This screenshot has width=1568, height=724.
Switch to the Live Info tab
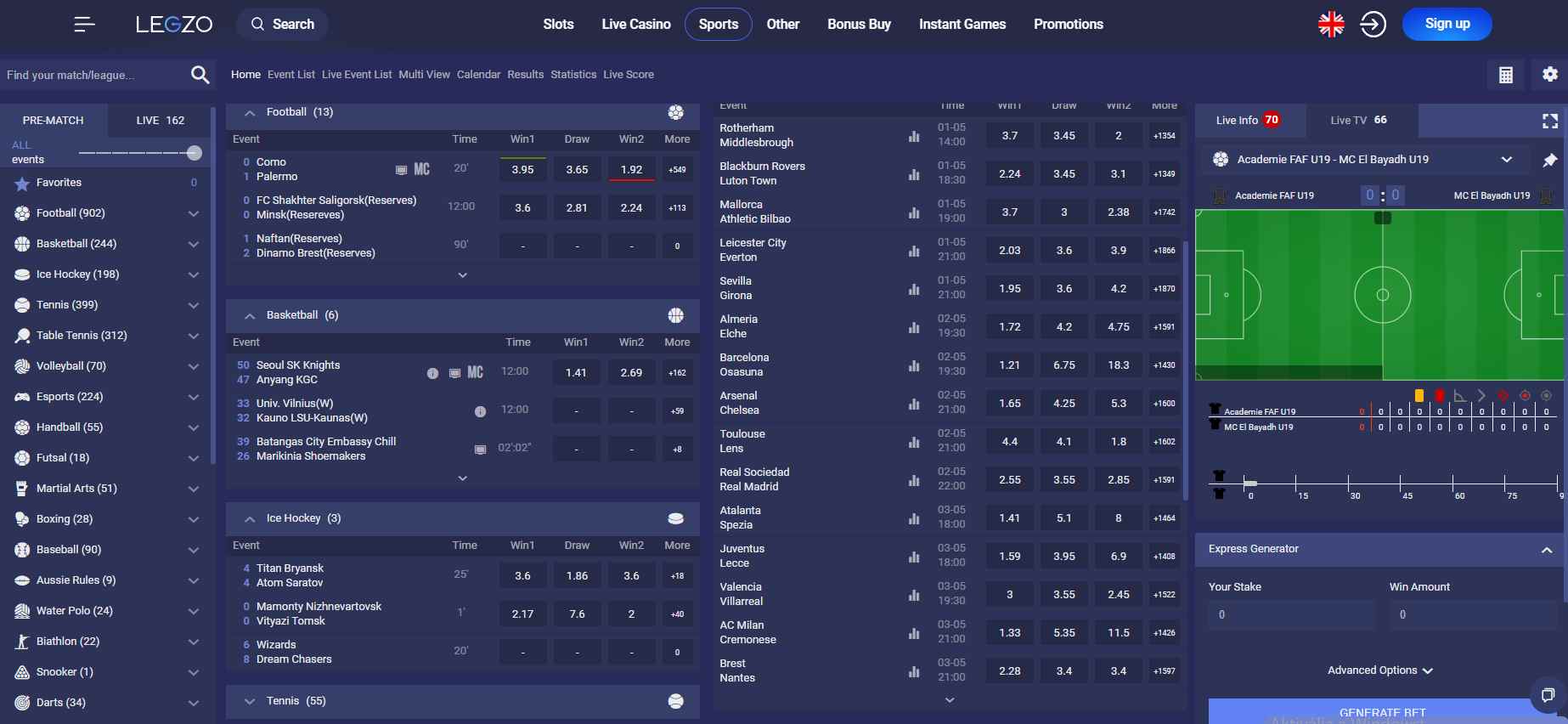(x=1249, y=121)
